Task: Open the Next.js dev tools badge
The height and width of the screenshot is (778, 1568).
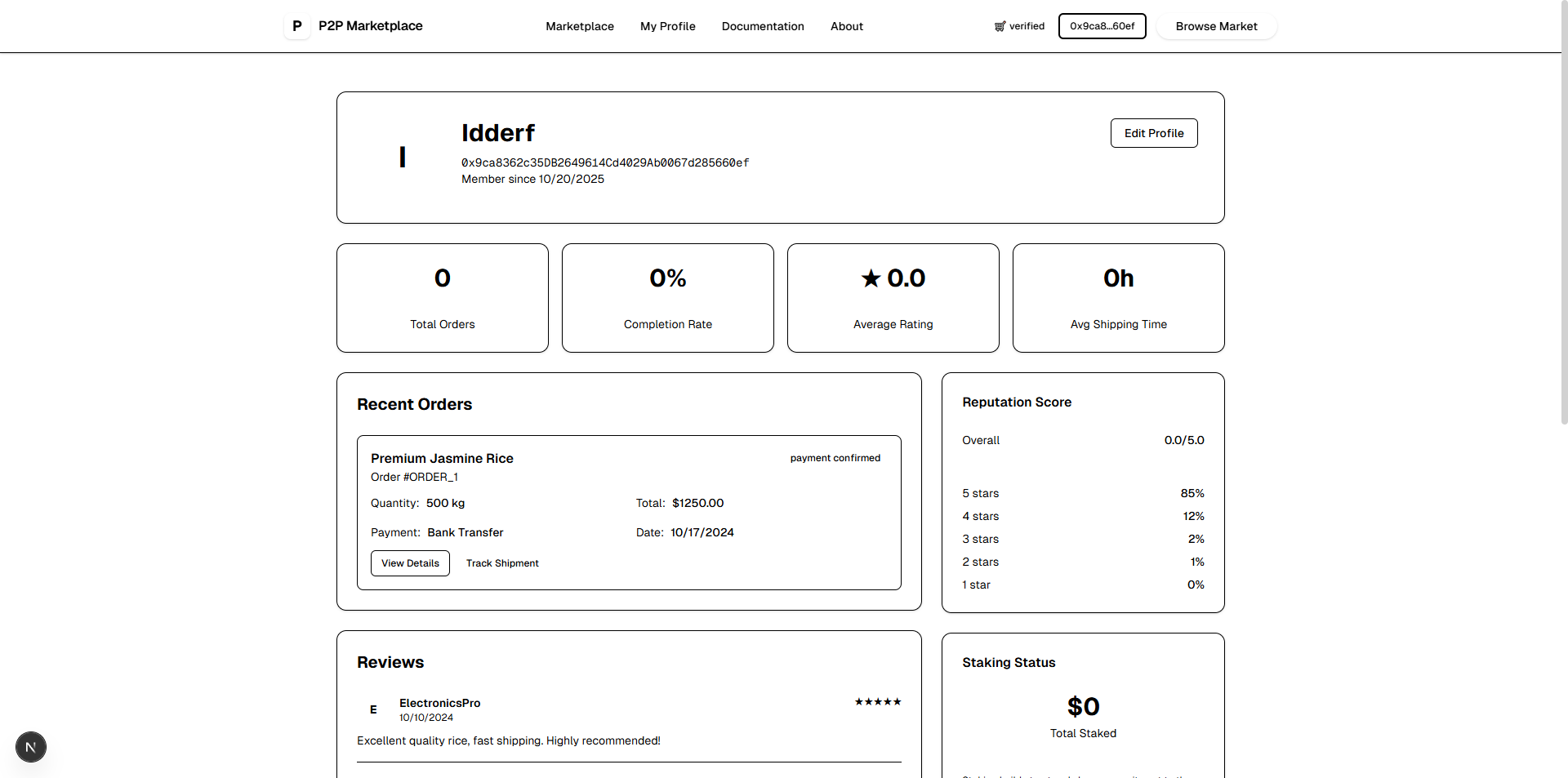Action: [x=30, y=746]
